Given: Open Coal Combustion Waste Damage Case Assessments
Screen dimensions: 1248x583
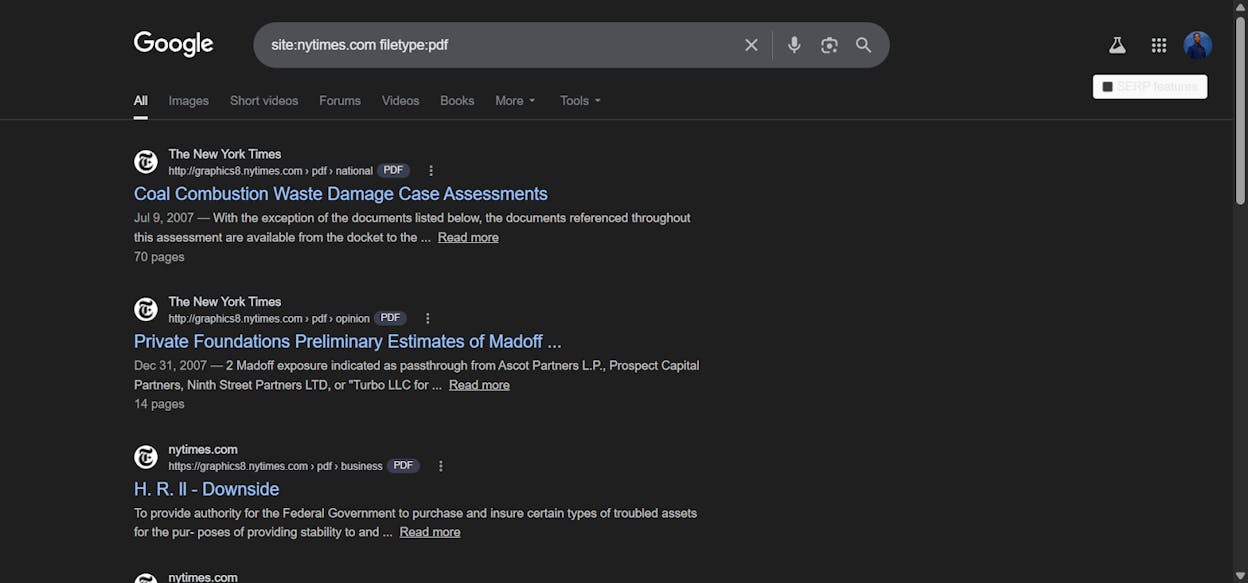Looking at the screenshot, I should (x=341, y=194).
